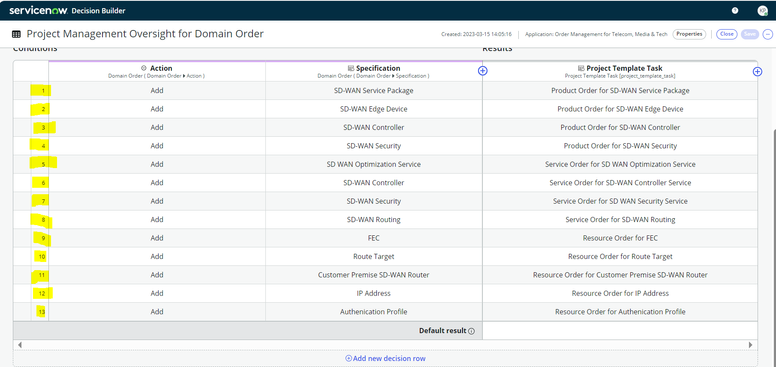Open Service Order for SD WAN Security Service result
This screenshot has height=367, width=776.
(620, 201)
